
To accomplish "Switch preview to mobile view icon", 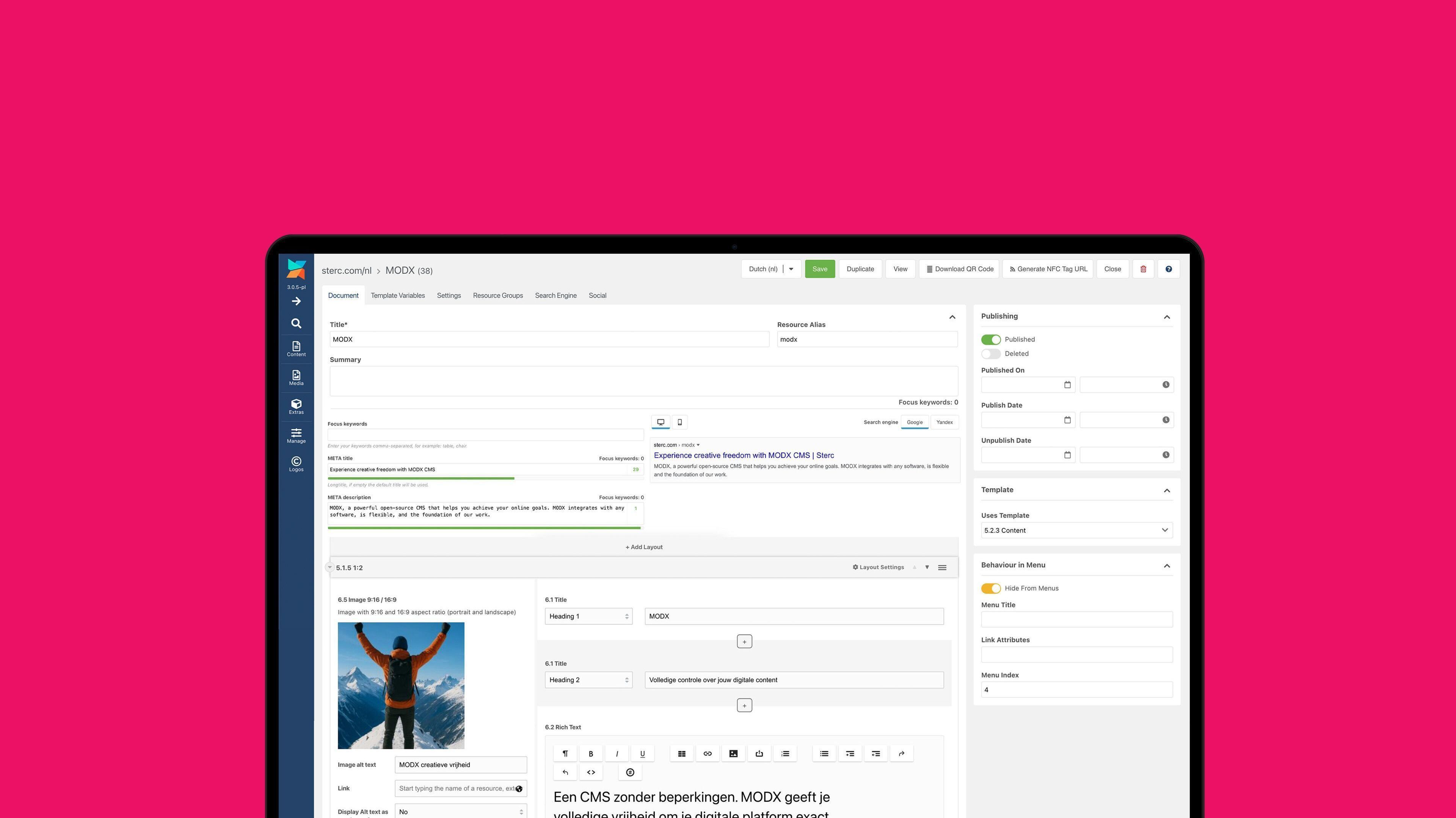I will [679, 422].
